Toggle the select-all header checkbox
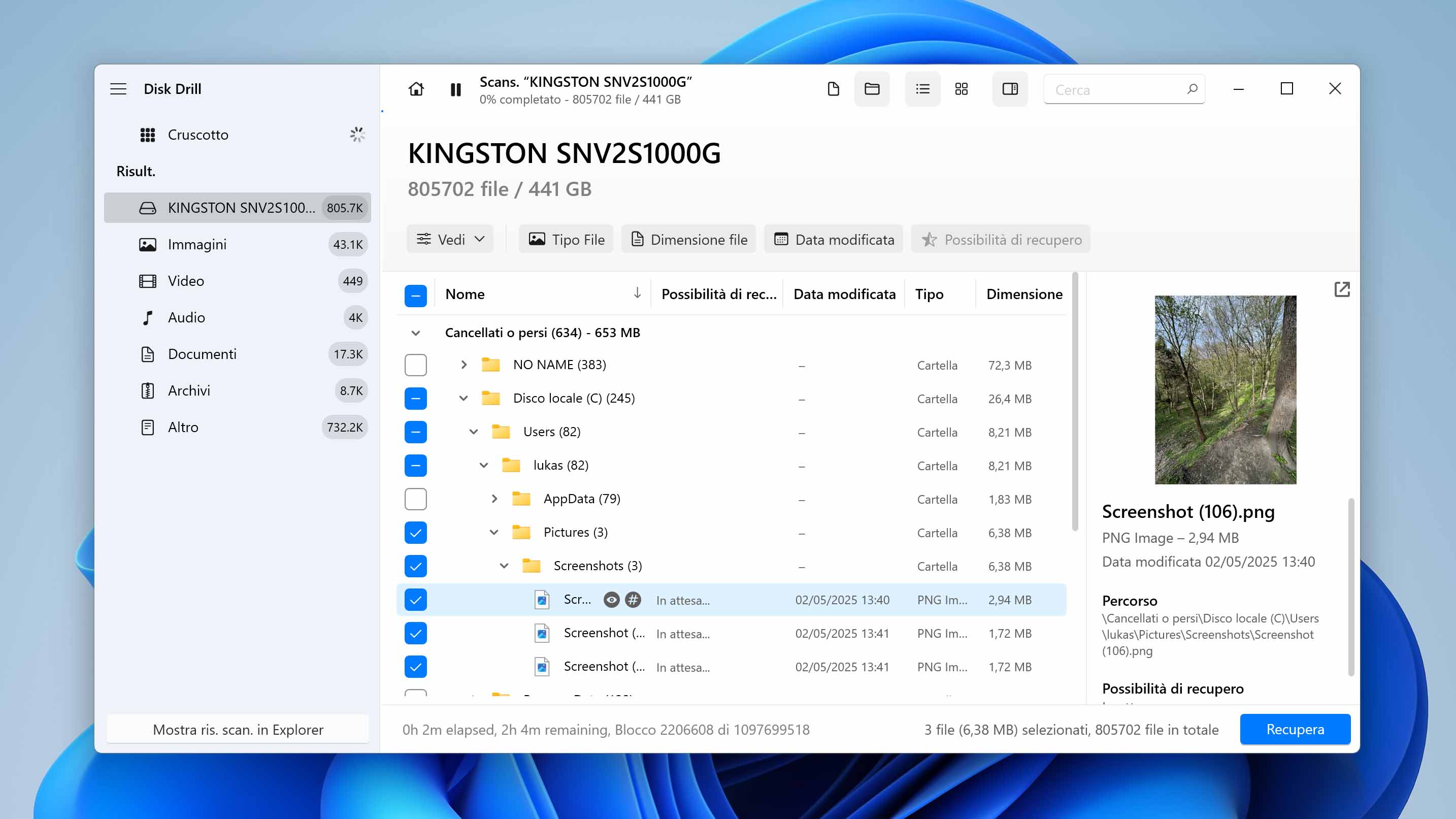 (x=415, y=295)
